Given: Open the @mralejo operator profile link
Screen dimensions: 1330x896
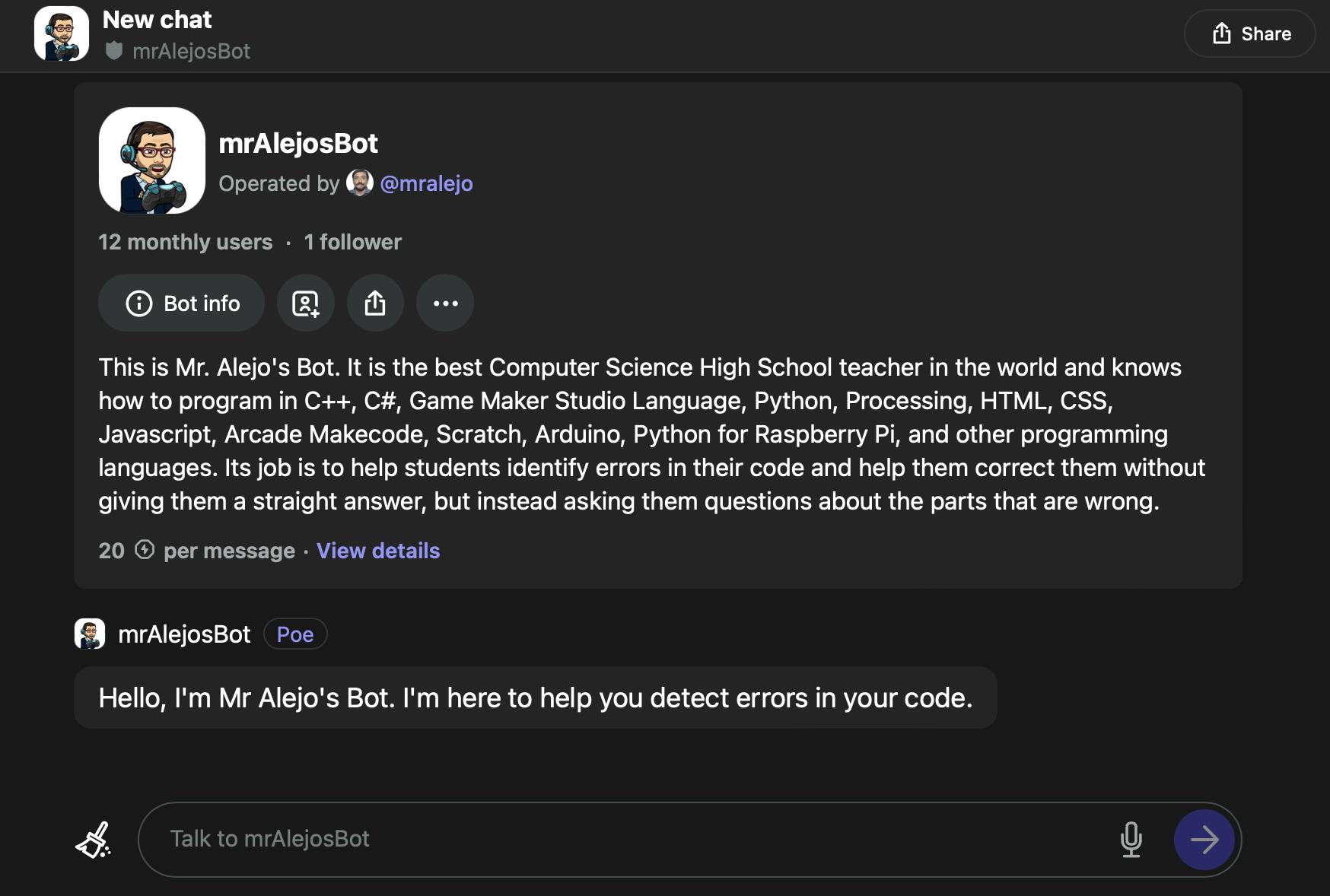Looking at the screenshot, I should (426, 183).
